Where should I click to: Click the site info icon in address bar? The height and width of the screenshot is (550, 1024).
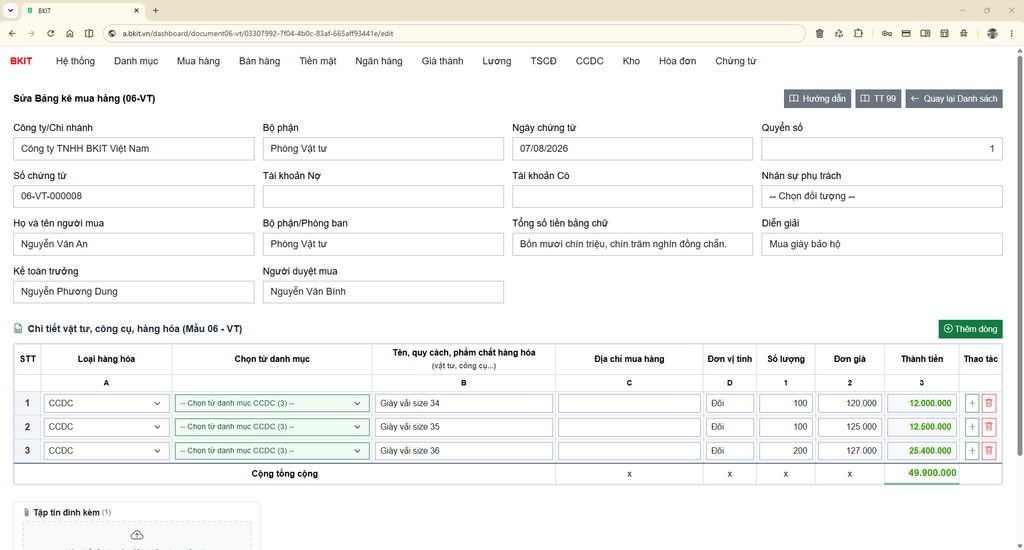[112, 33]
